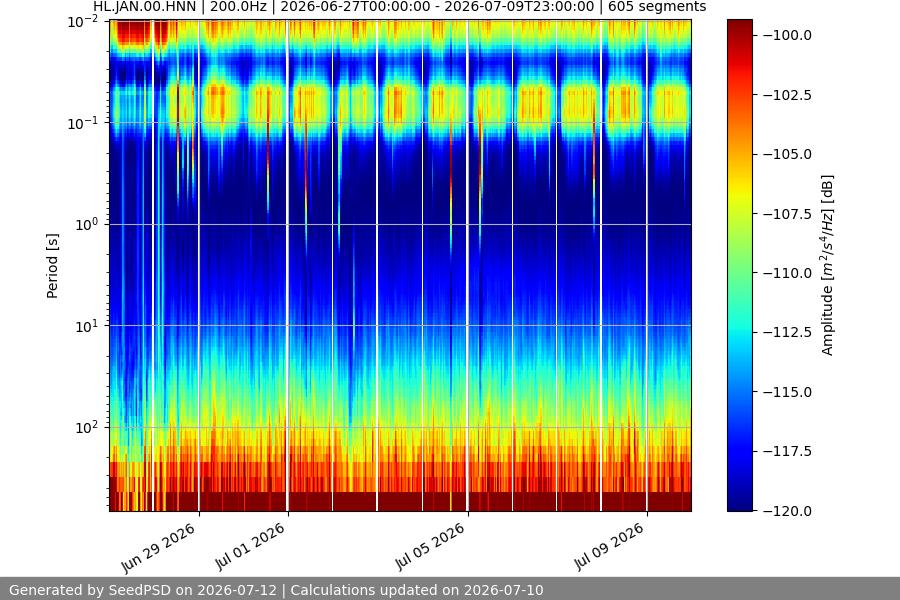Click the -112.5 colorbar tick label

point(787,332)
